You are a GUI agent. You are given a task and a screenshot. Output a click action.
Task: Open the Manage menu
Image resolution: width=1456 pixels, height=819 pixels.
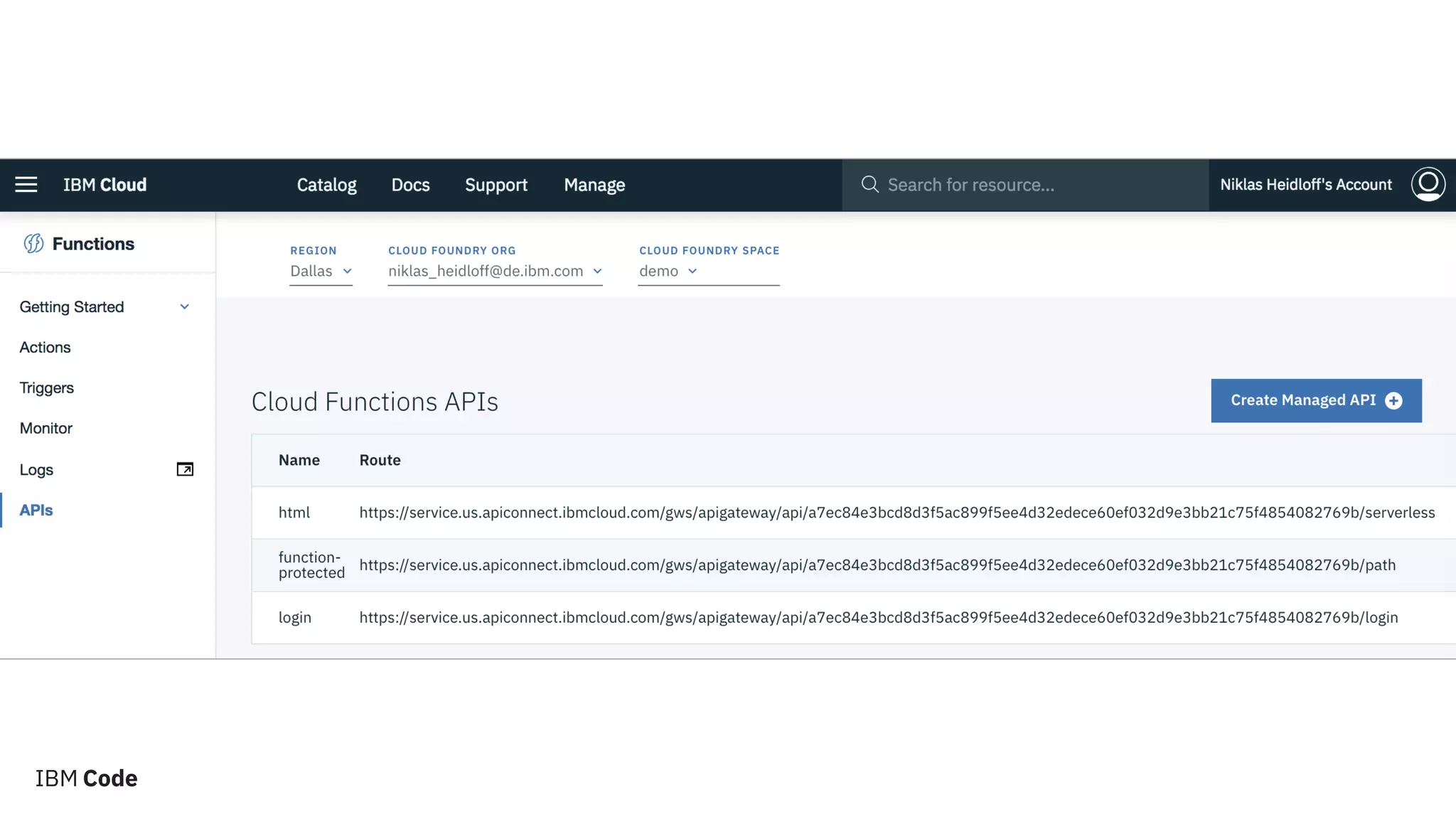594,185
